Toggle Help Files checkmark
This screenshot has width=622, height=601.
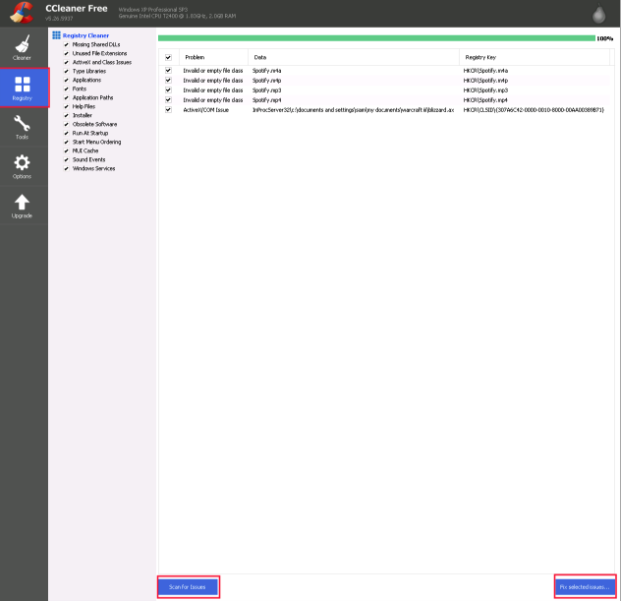coord(66,107)
